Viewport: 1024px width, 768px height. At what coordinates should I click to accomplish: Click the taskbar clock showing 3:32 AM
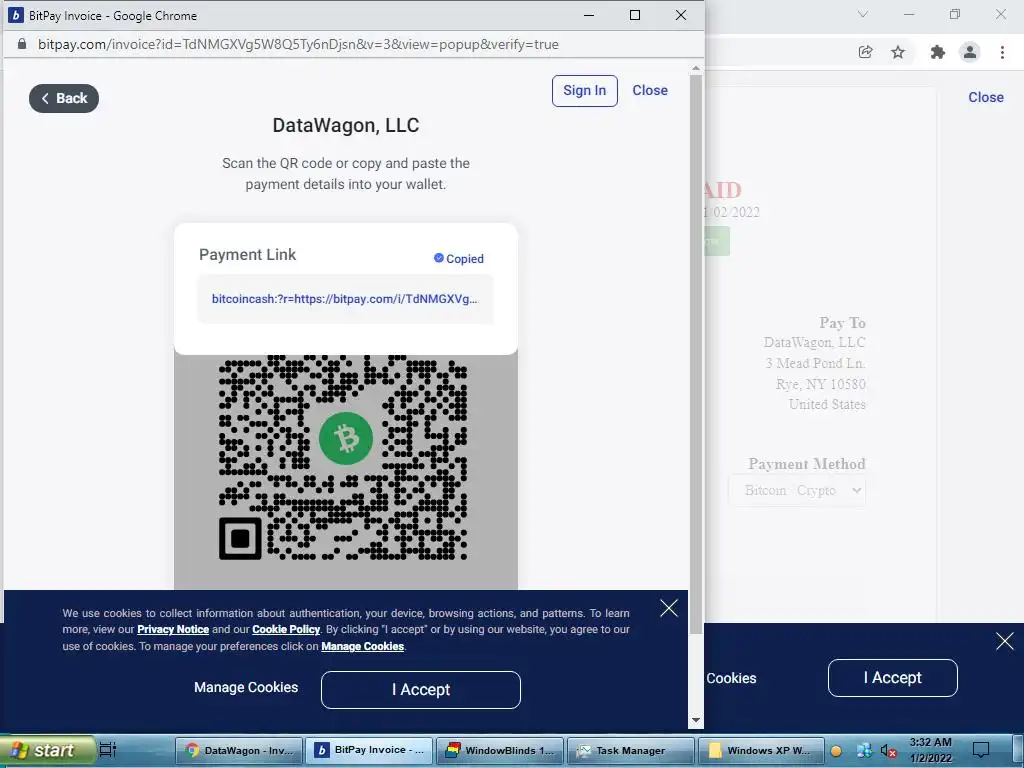931,750
